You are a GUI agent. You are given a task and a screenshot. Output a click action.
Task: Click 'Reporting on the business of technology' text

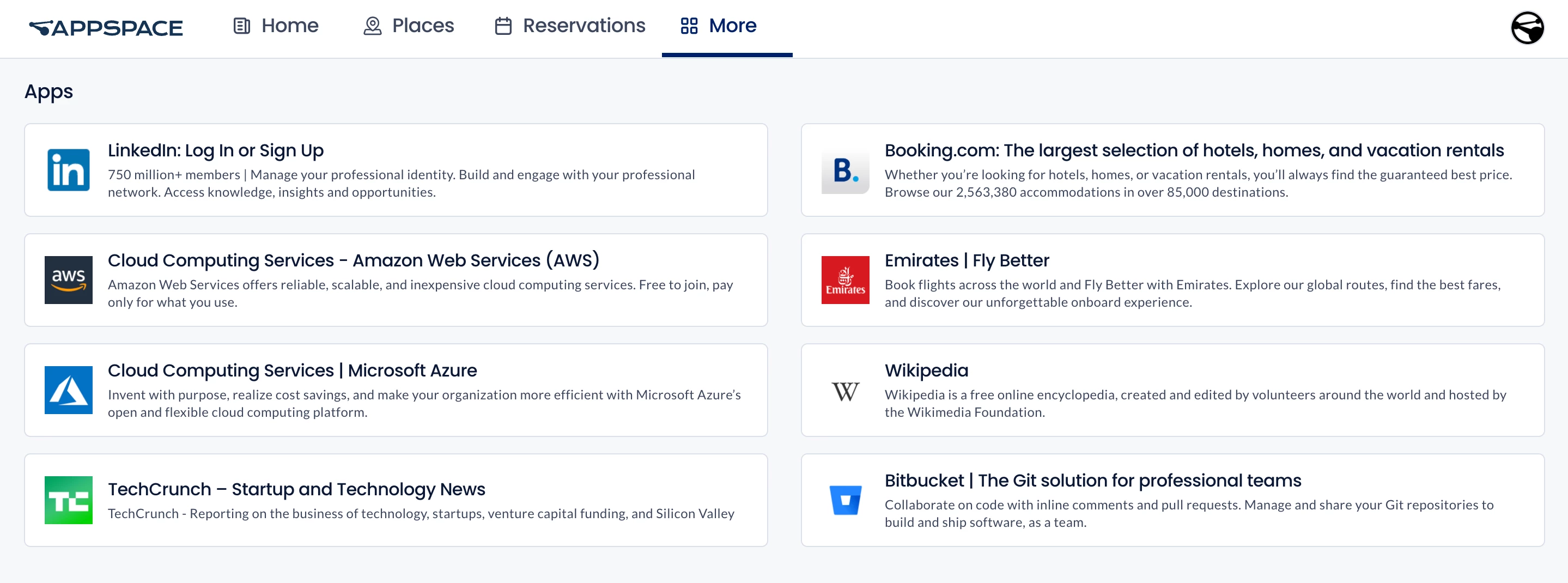tap(421, 514)
